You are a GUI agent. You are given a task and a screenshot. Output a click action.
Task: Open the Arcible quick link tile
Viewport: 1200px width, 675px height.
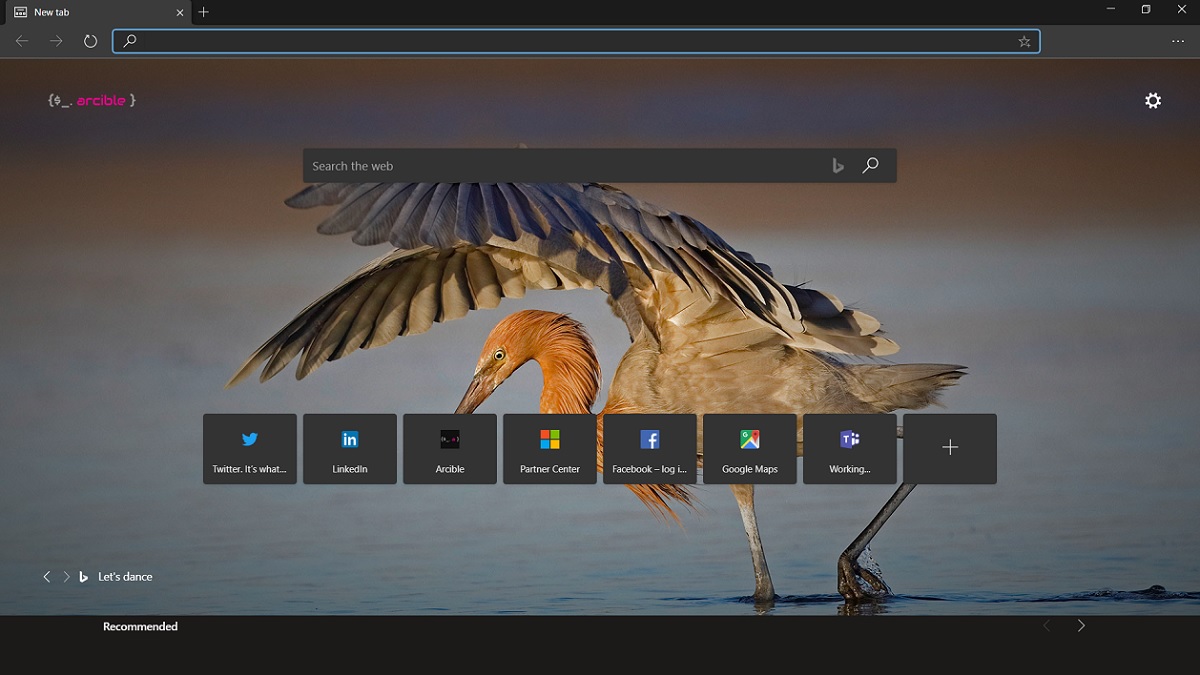tap(450, 449)
